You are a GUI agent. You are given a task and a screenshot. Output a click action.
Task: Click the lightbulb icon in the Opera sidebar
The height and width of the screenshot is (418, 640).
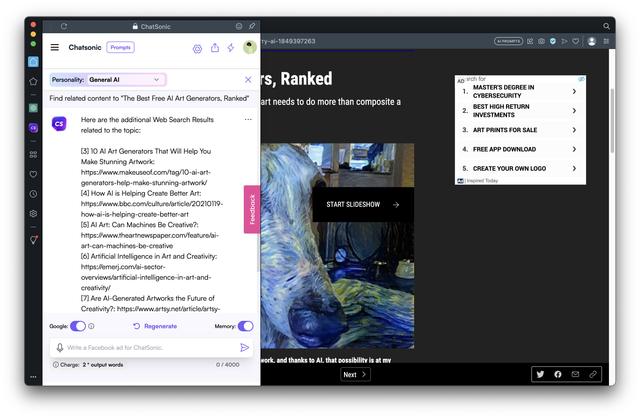point(33,240)
